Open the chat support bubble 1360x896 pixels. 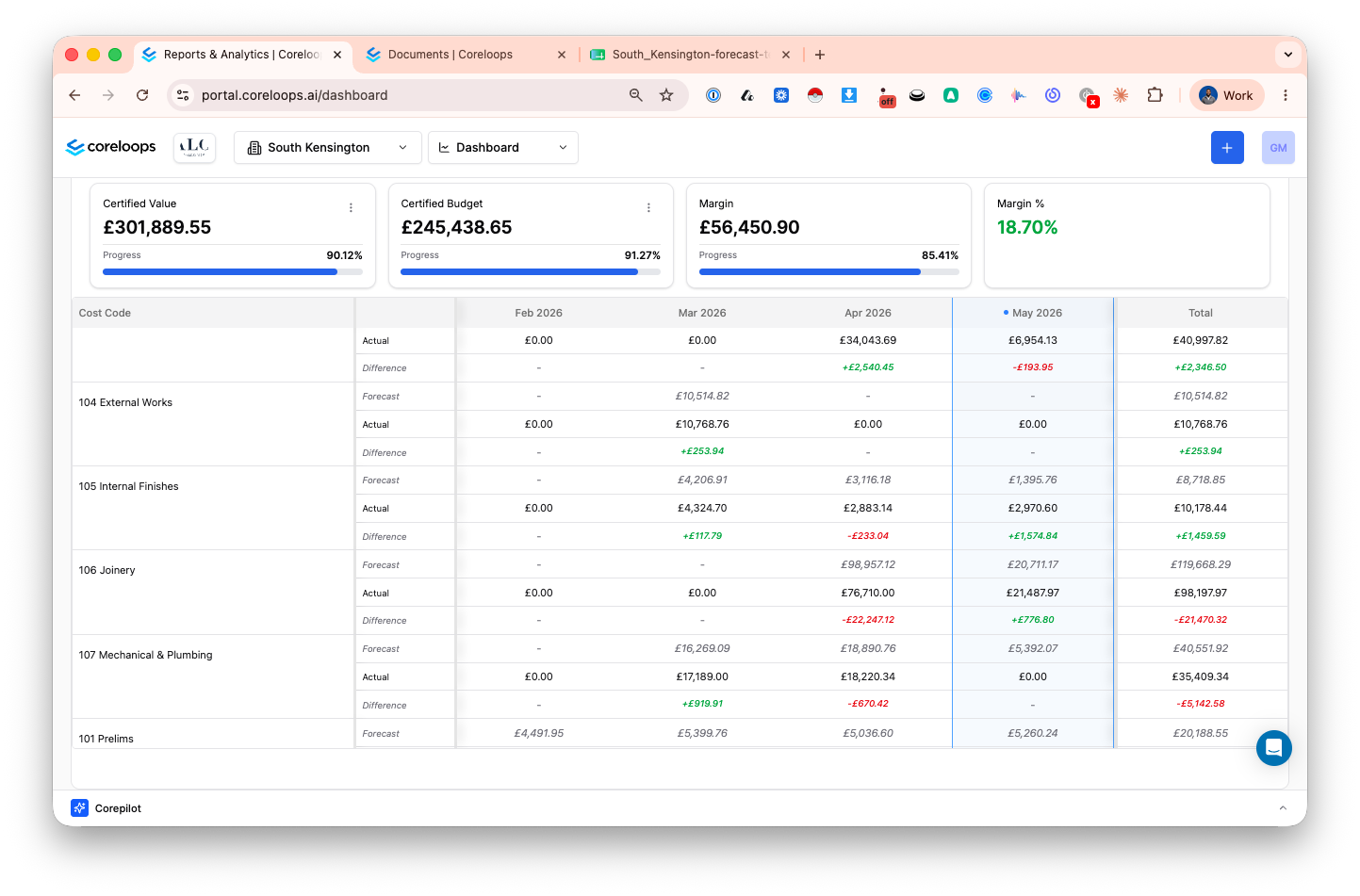coord(1273,748)
